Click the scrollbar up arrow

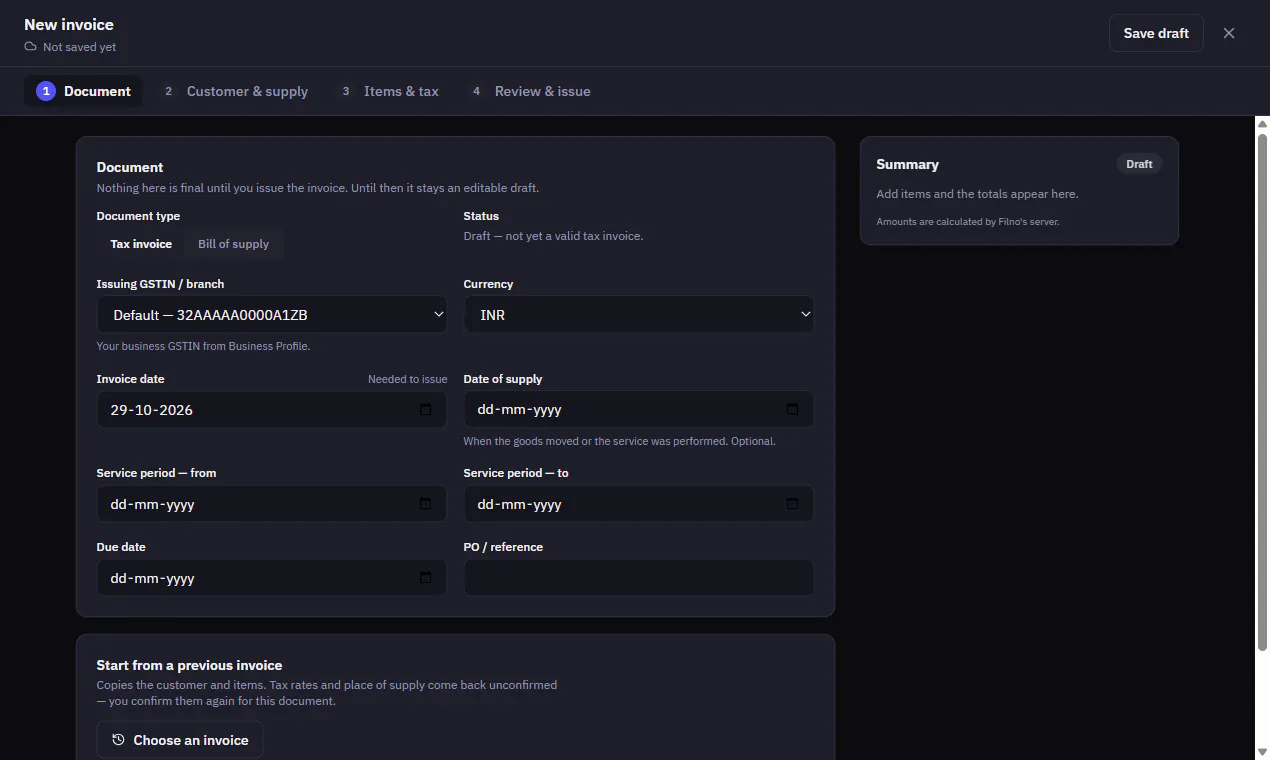pyautogui.click(x=1262, y=123)
